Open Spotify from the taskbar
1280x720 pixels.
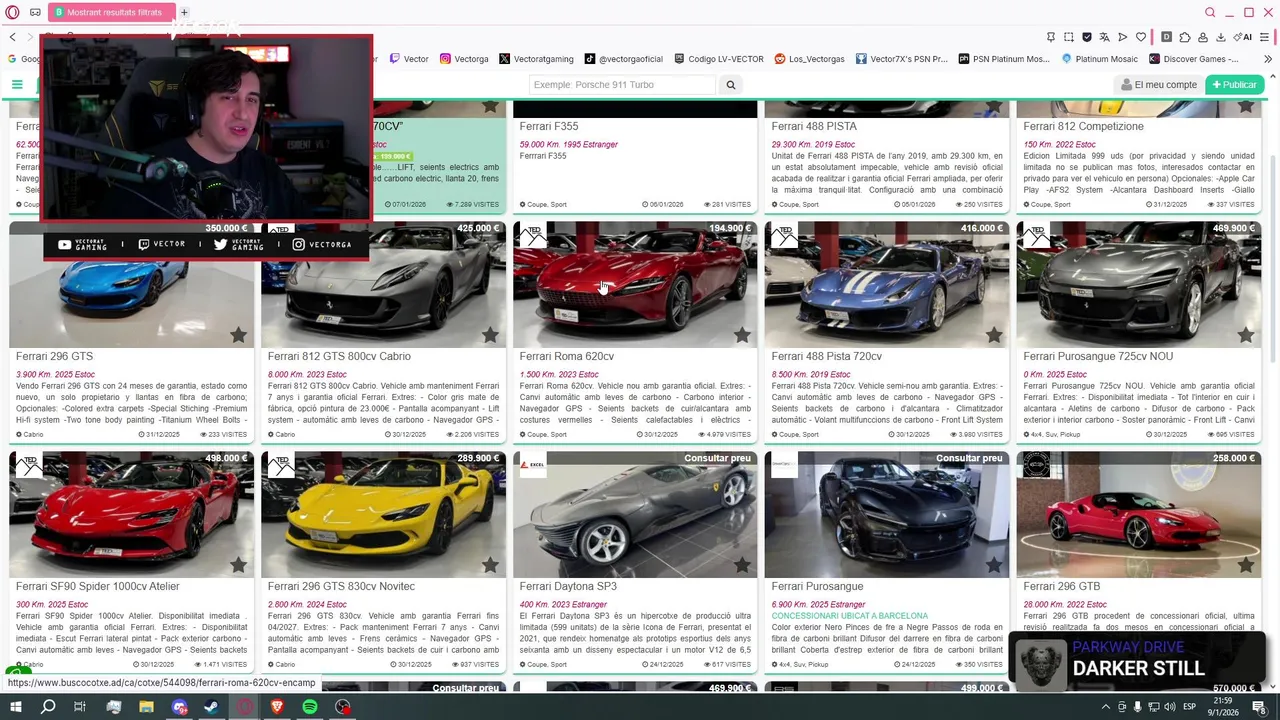310,707
